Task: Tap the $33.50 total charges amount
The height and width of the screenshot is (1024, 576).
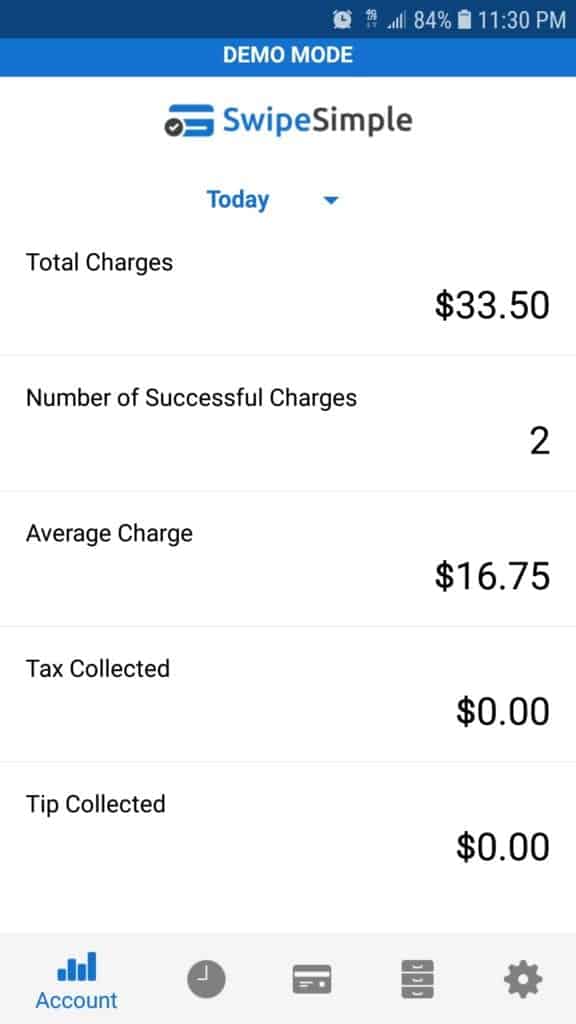Action: 492,305
